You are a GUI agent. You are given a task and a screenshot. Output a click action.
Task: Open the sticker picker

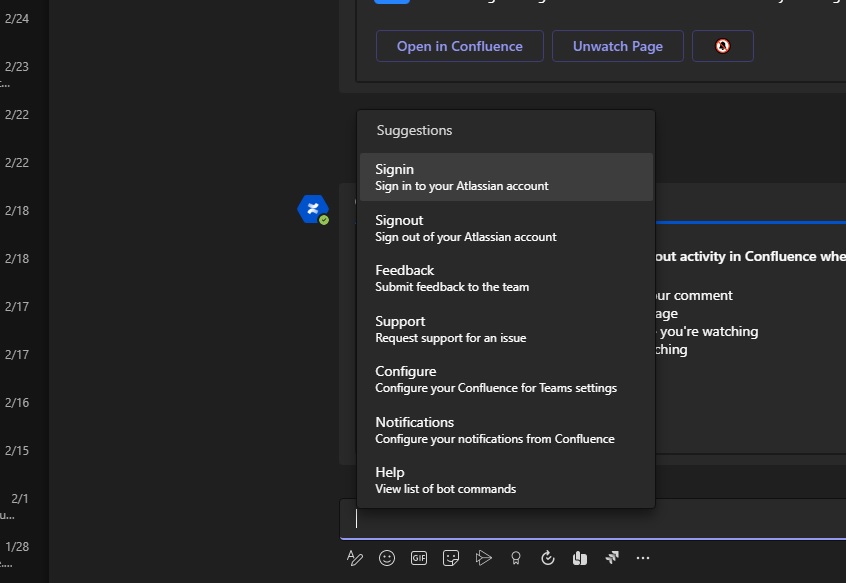click(x=451, y=558)
